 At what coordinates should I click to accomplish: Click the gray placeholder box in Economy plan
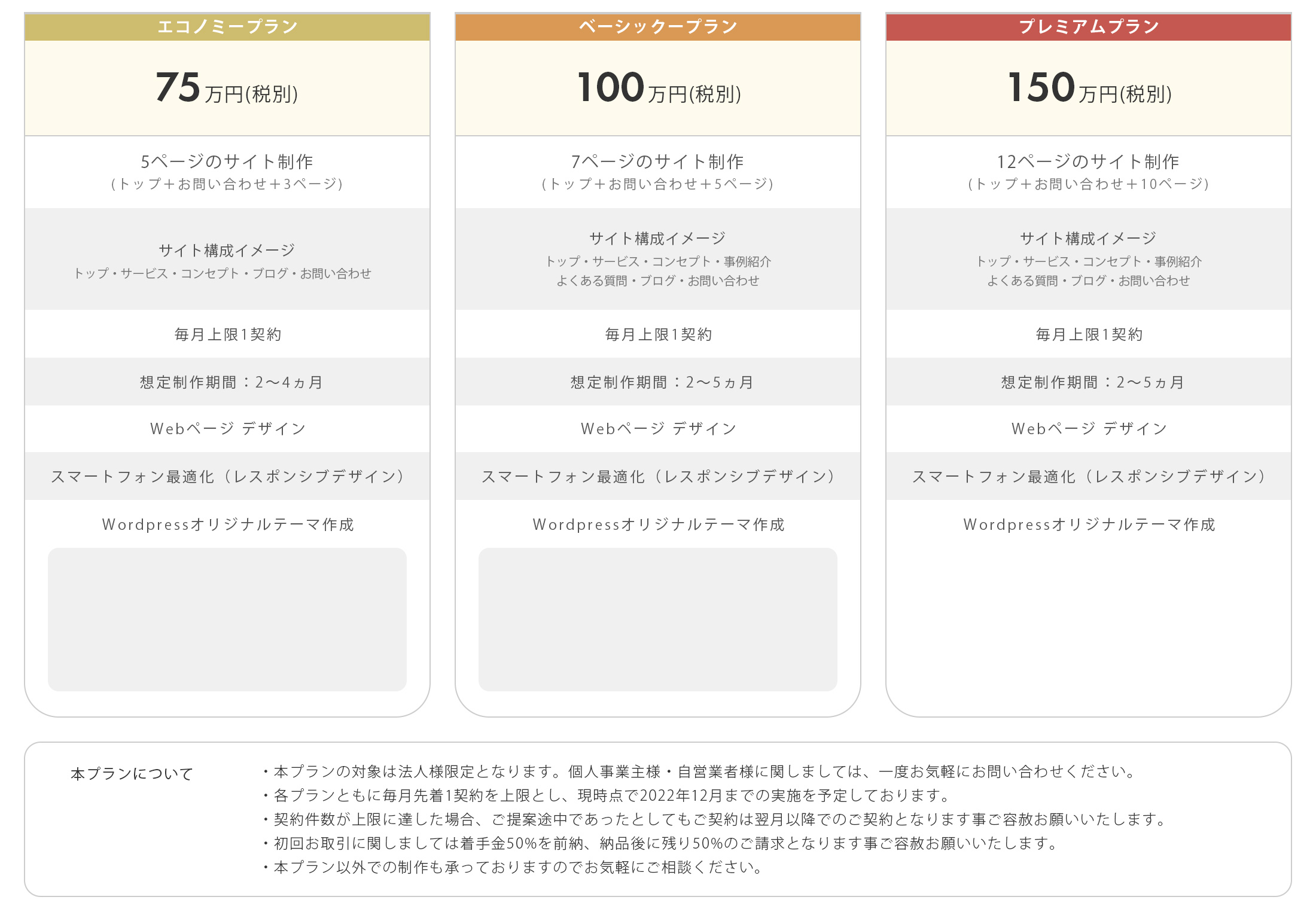point(227,620)
